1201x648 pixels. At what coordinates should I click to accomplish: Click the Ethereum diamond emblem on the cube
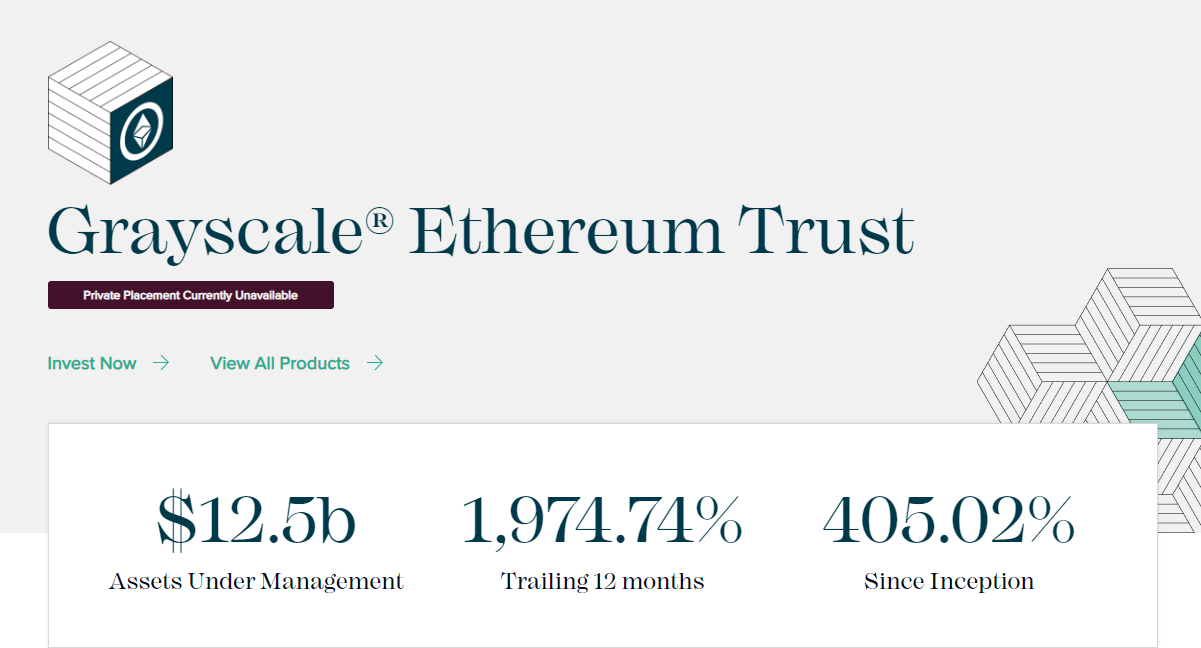[x=143, y=131]
